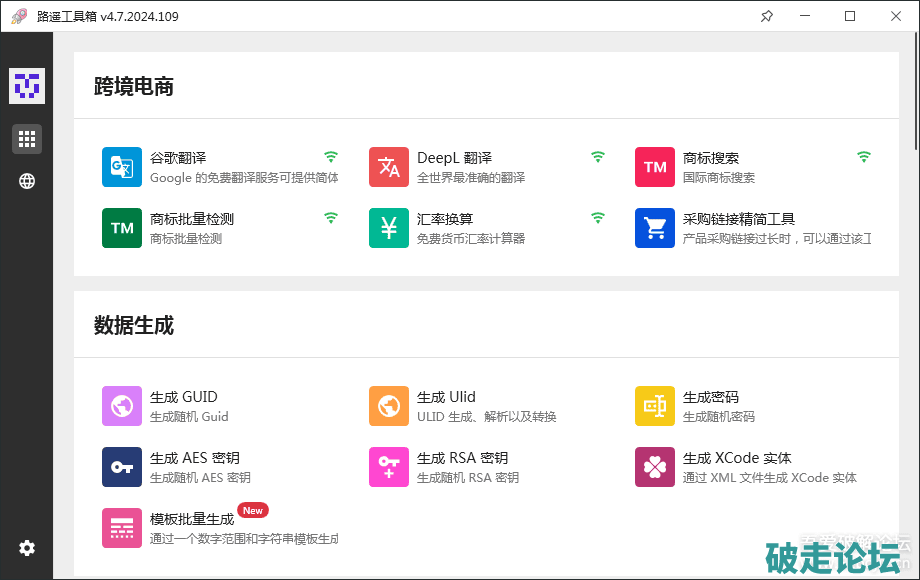
Task: Click the 商标搜索 red TM icon
Action: [655, 167]
